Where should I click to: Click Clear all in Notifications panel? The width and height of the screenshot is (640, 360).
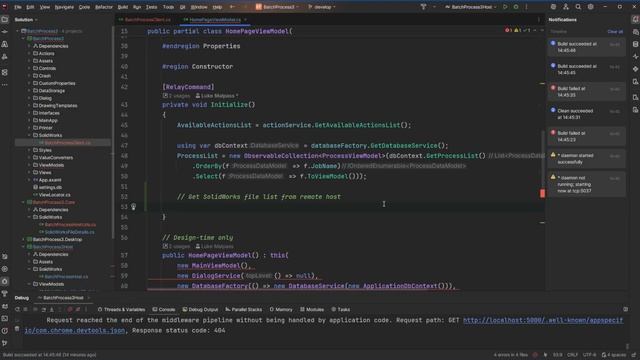tap(615, 31)
